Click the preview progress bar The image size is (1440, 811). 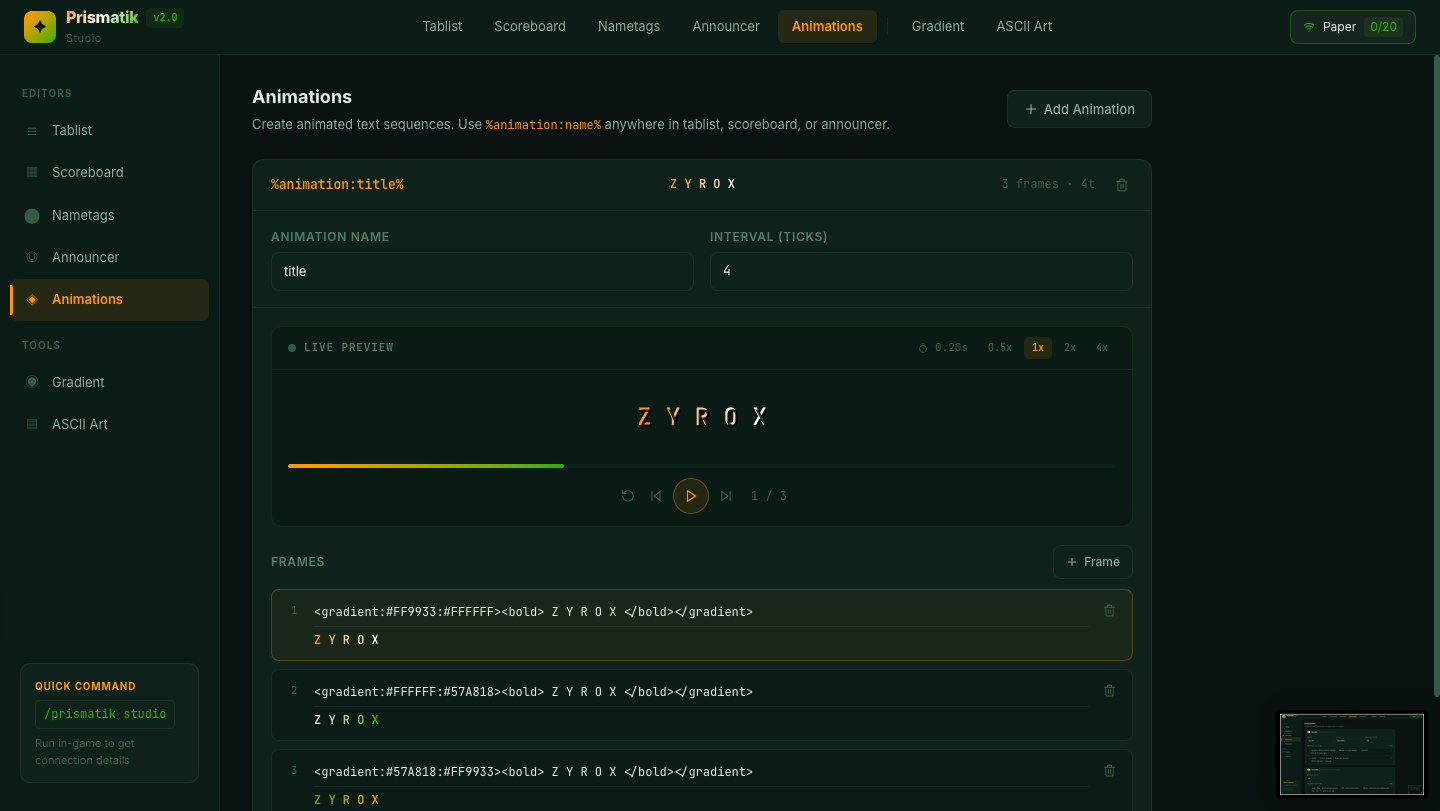[702, 466]
